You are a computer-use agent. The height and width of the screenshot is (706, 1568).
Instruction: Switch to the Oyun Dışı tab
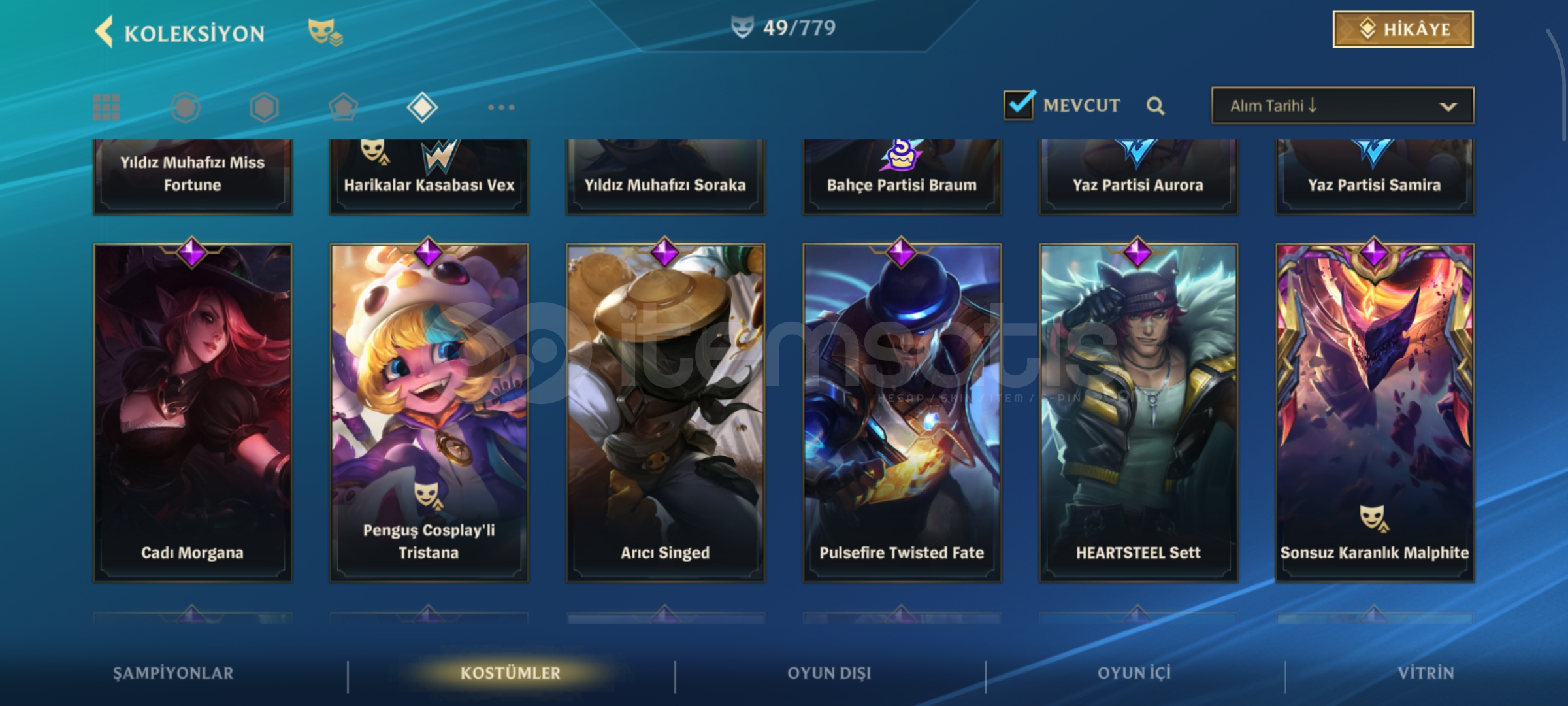click(x=829, y=673)
